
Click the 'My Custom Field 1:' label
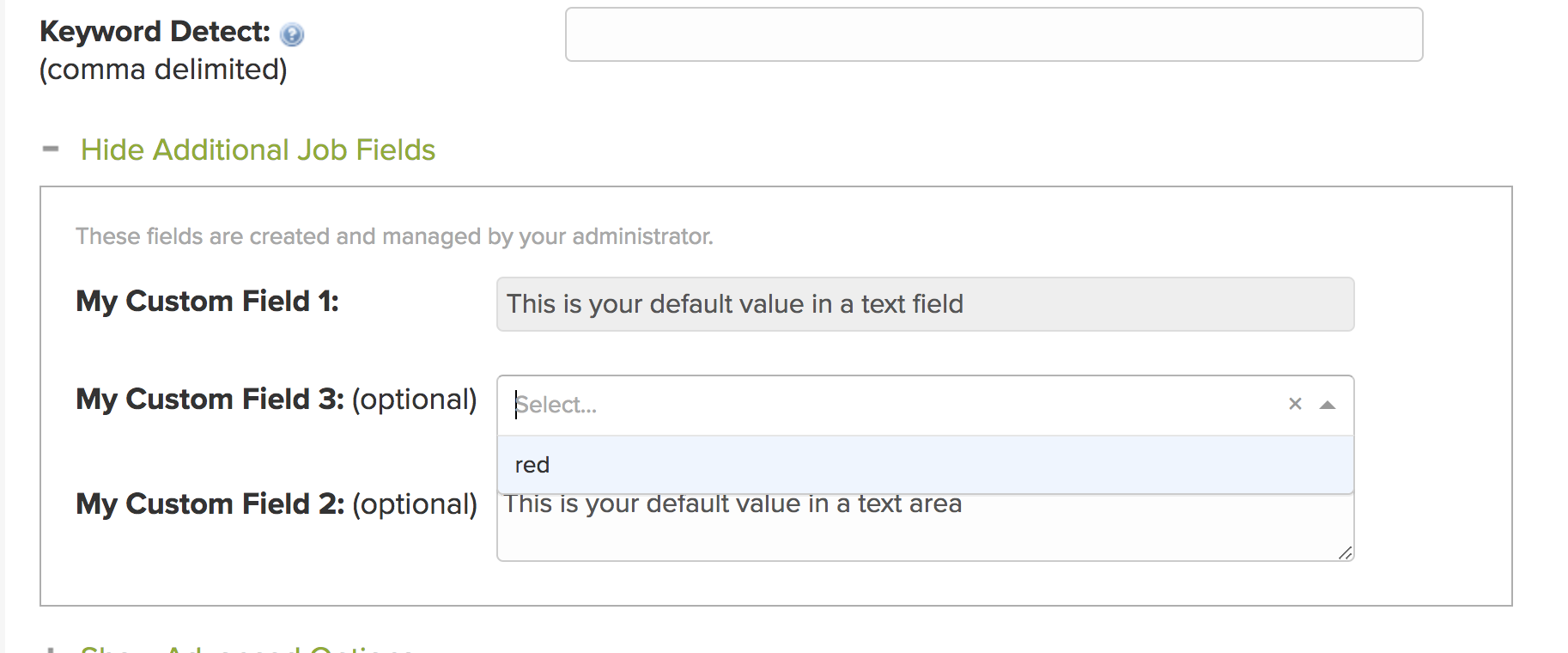pyautogui.click(x=207, y=302)
